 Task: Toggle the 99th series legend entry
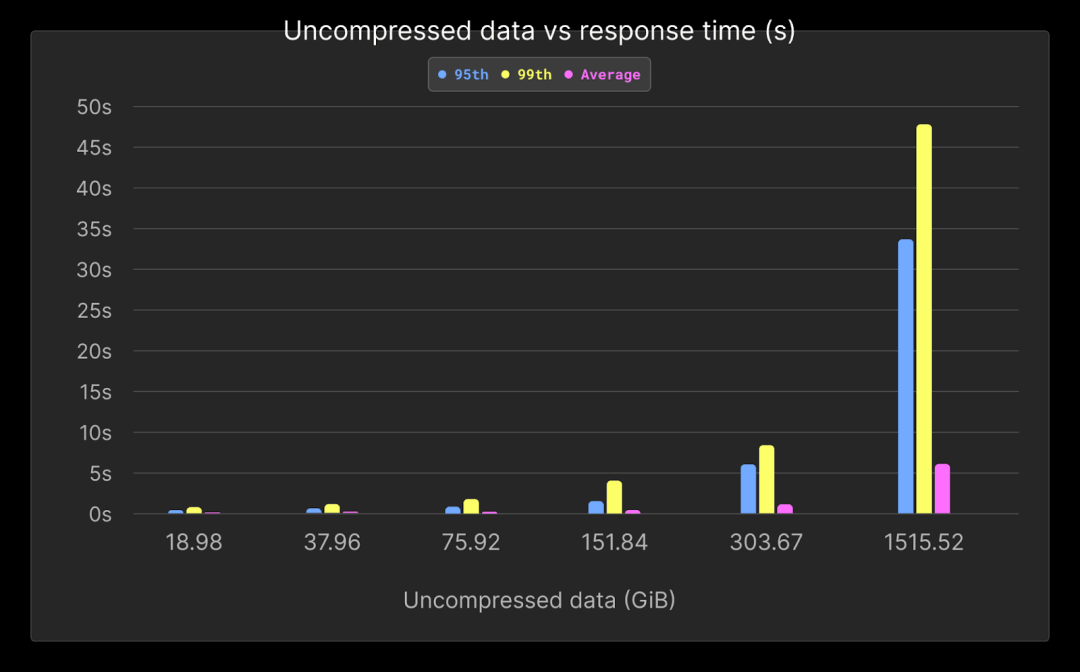[527, 74]
